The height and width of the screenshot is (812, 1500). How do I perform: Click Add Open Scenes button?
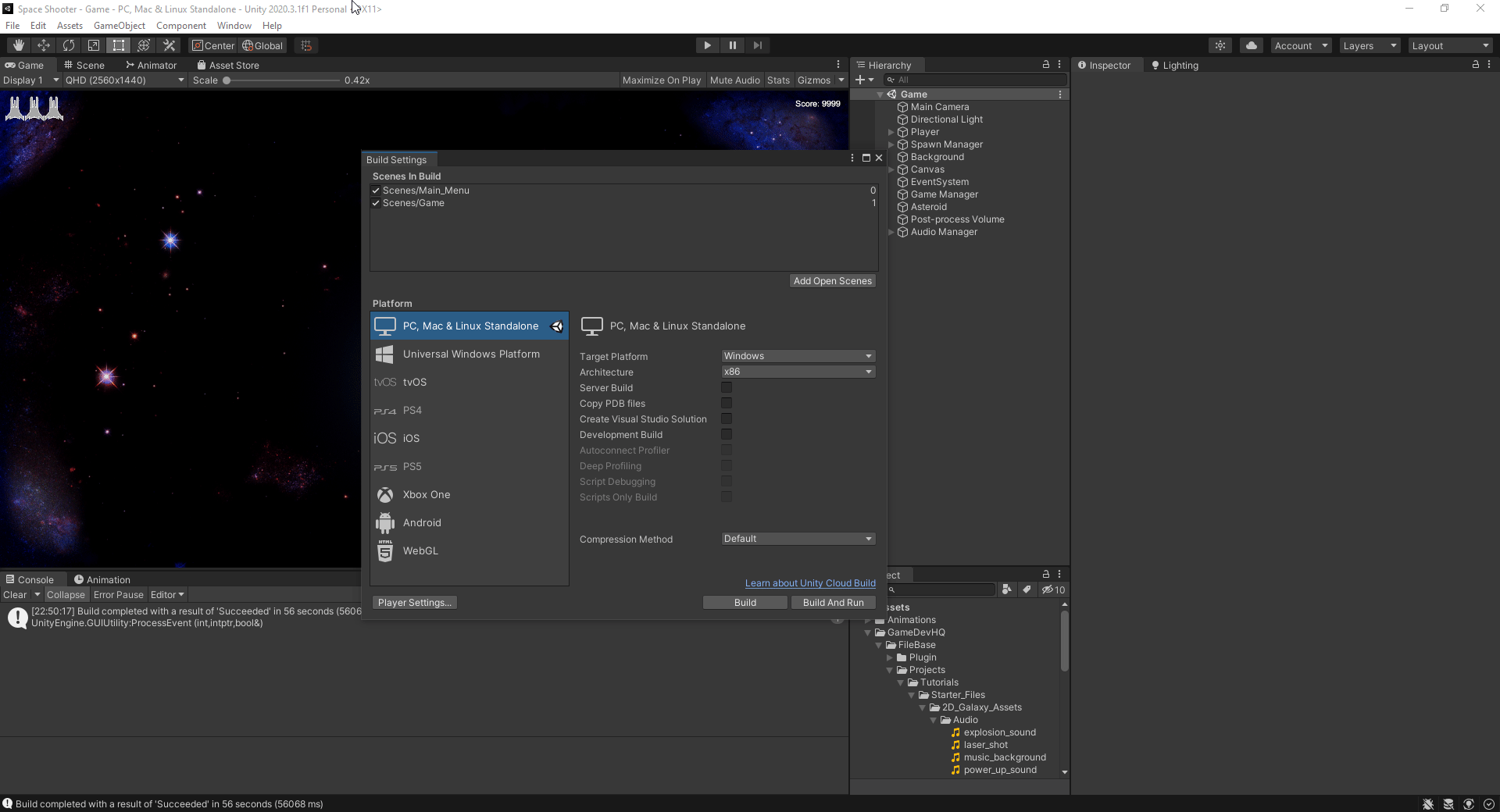(832, 281)
